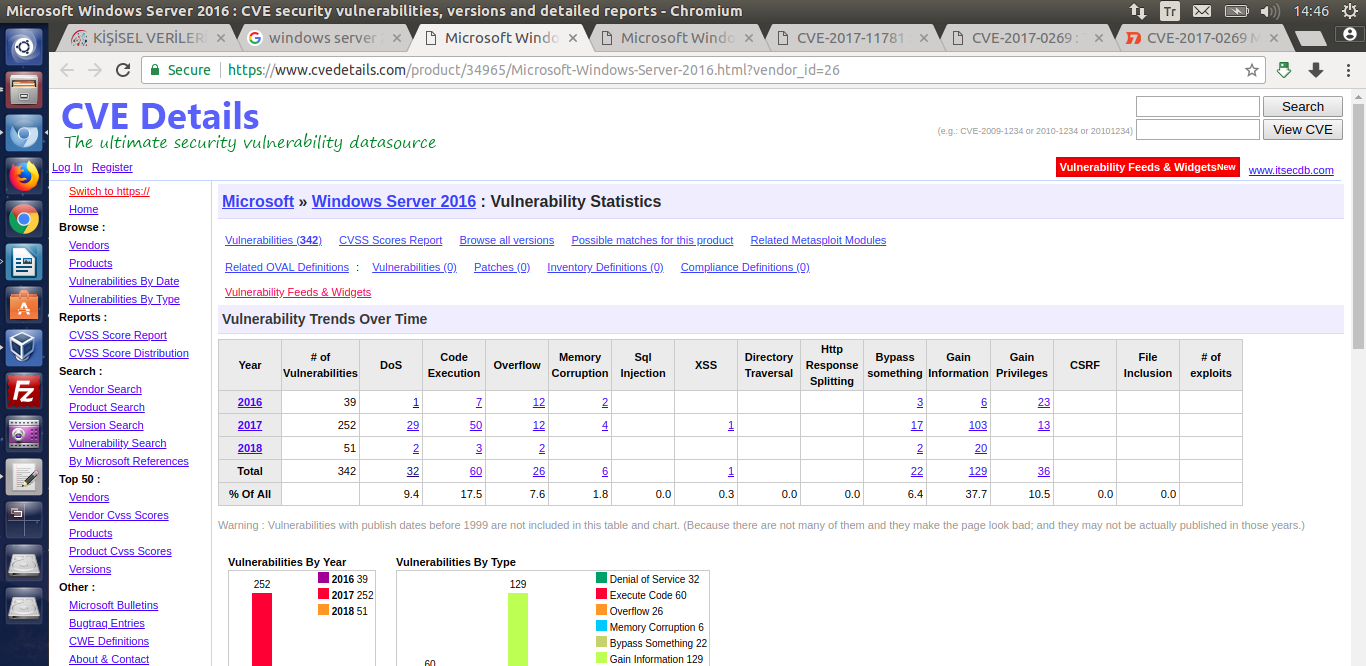Switch to the CVE-2017-11781 tab

(x=850, y=38)
